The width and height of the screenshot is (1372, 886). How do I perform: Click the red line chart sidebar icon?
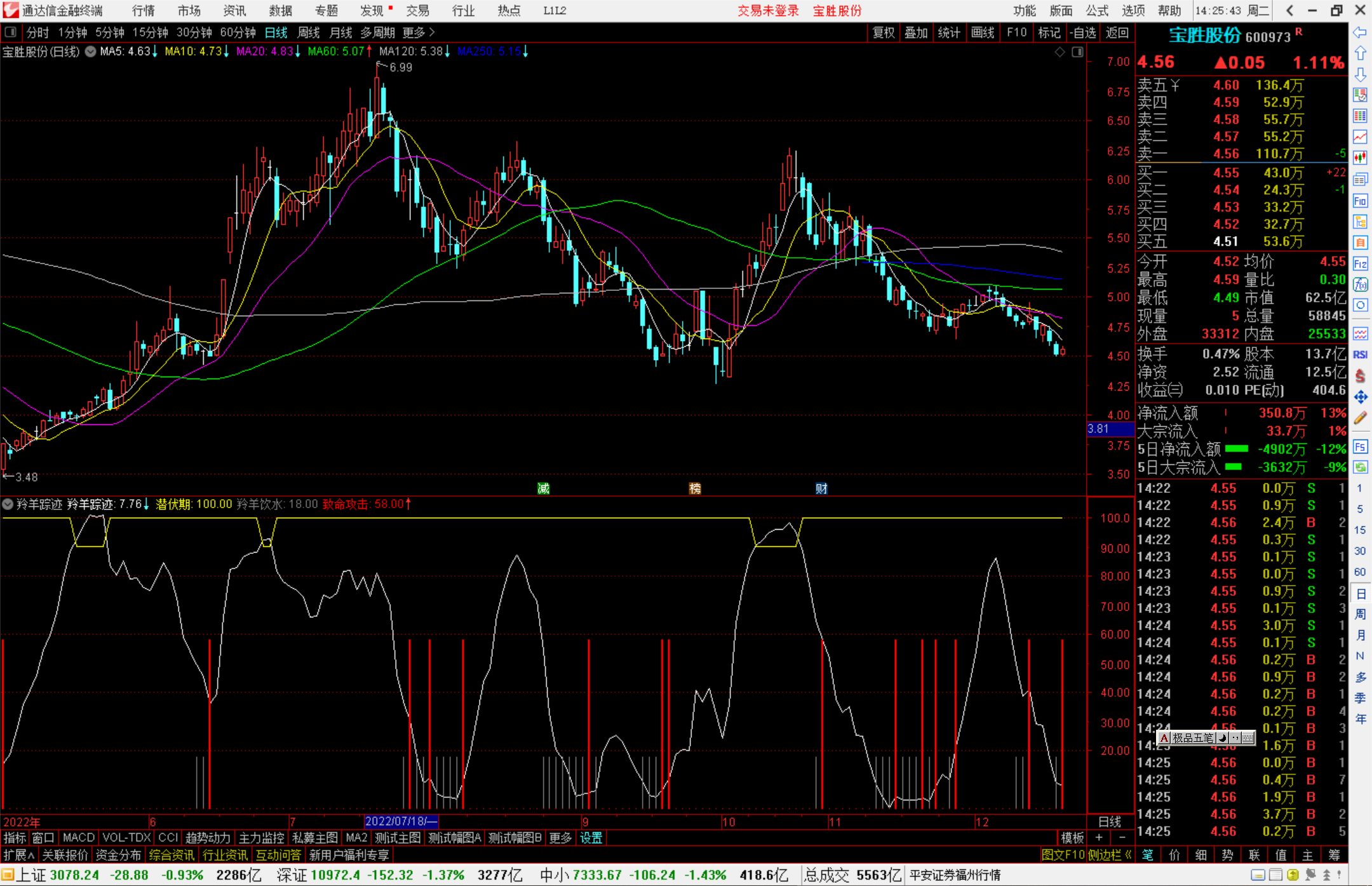coord(1360,137)
